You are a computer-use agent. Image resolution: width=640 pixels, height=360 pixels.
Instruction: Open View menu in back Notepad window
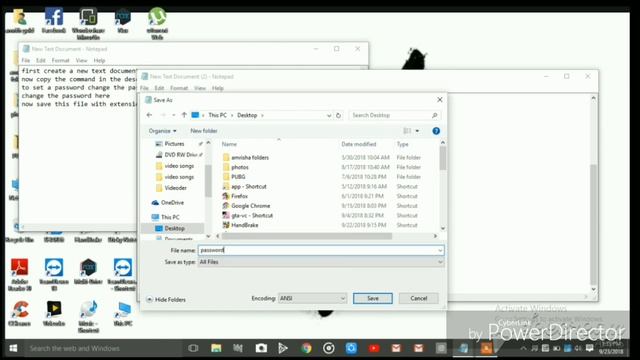[81, 60]
